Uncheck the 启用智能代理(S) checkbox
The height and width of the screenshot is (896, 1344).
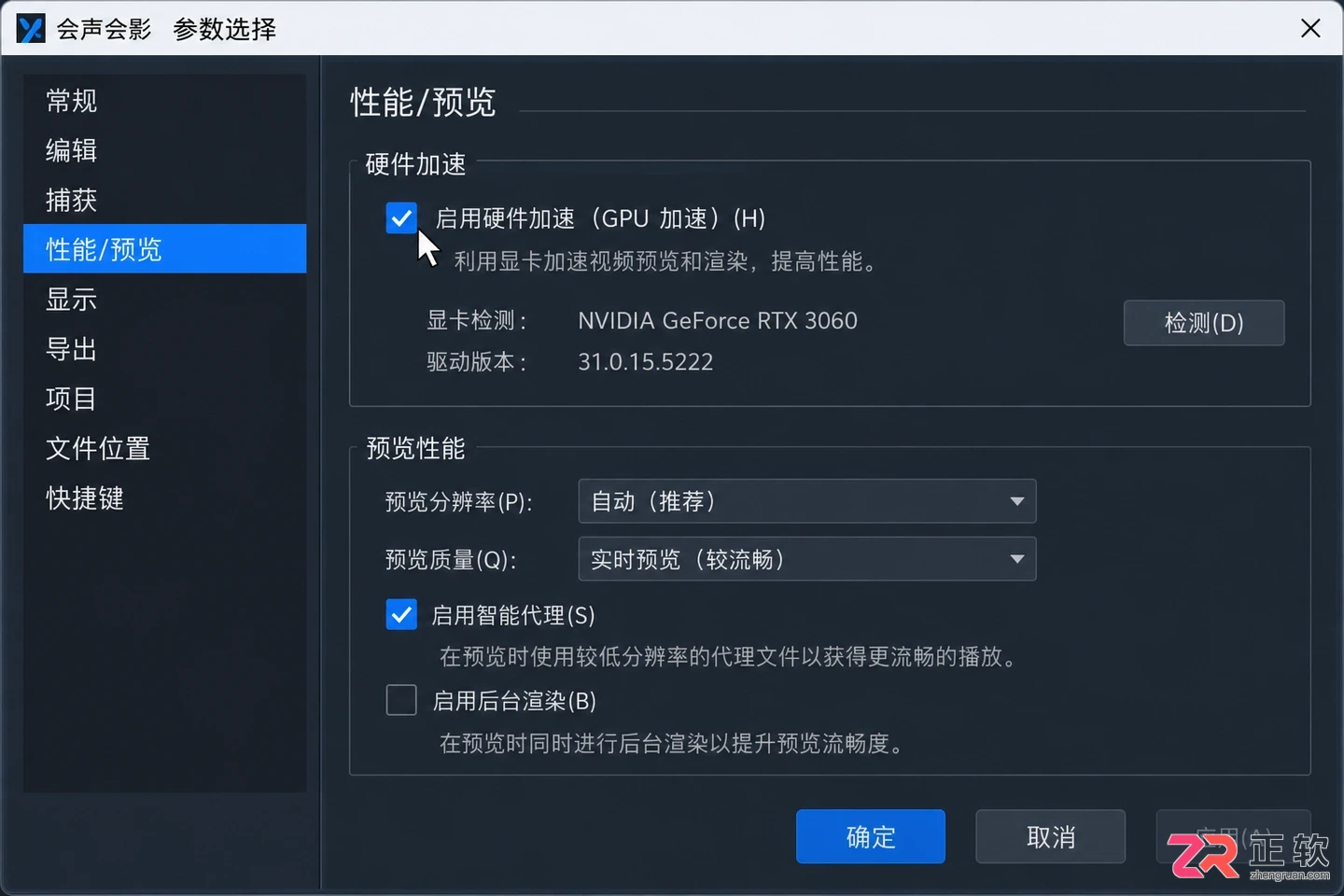(401, 615)
